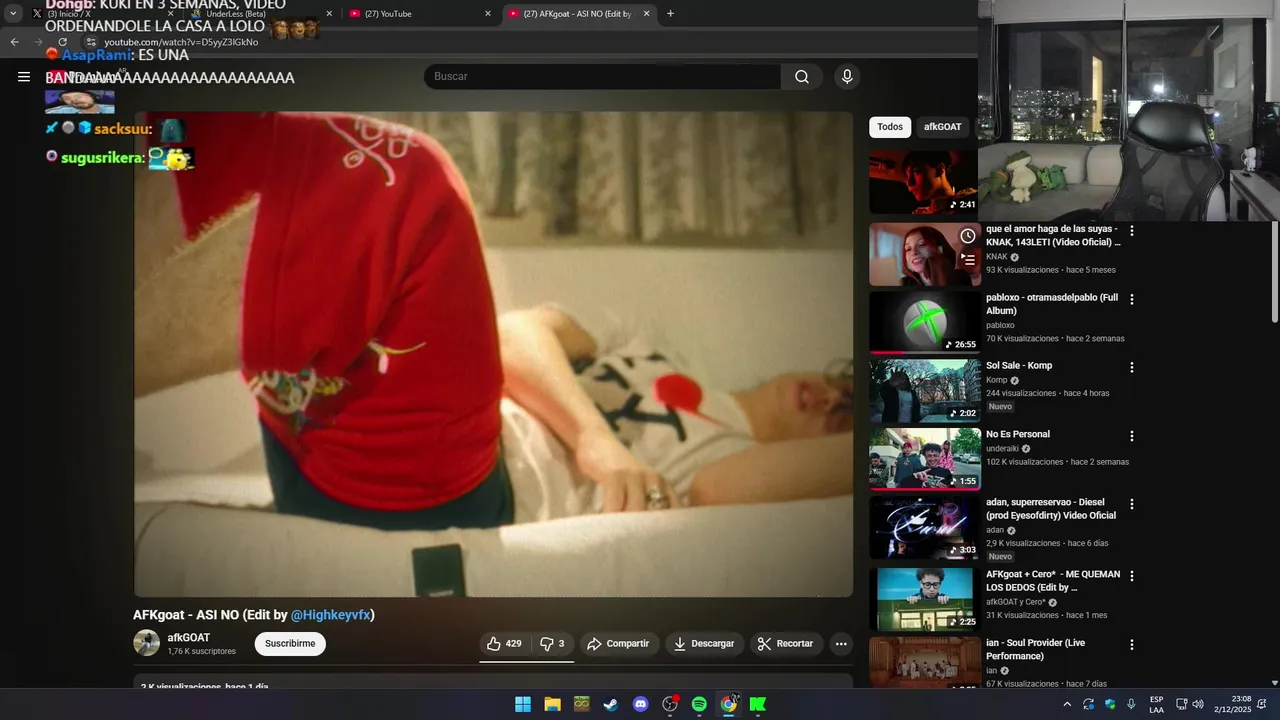Open Spotify from the taskbar
This screenshot has height=720, width=1280.
click(x=699, y=704)
